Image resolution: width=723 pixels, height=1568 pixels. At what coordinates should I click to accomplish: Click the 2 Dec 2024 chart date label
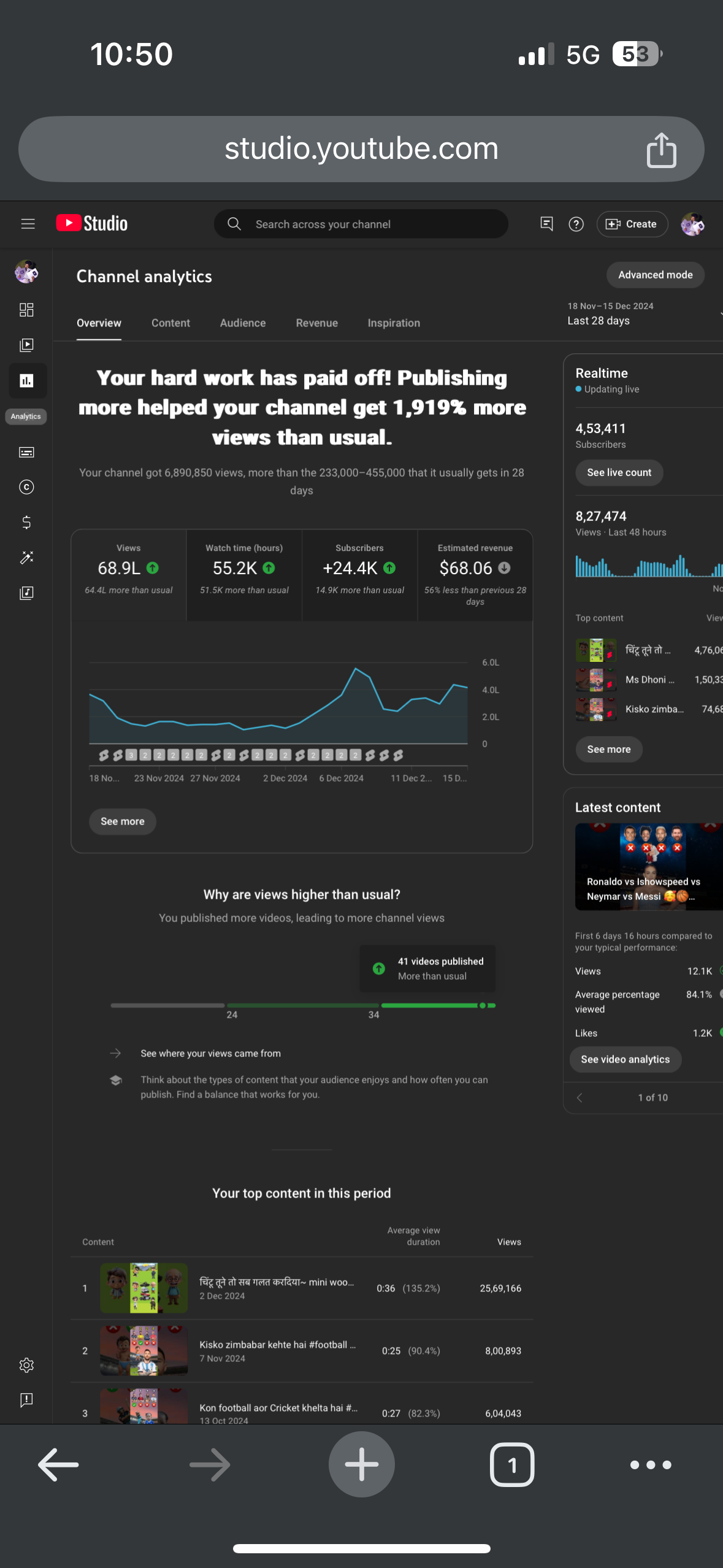point(285,778)
